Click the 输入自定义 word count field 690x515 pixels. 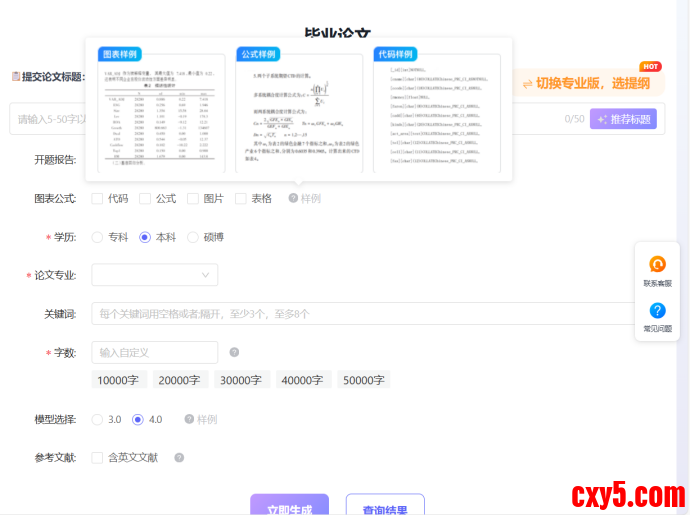[154, 352]
